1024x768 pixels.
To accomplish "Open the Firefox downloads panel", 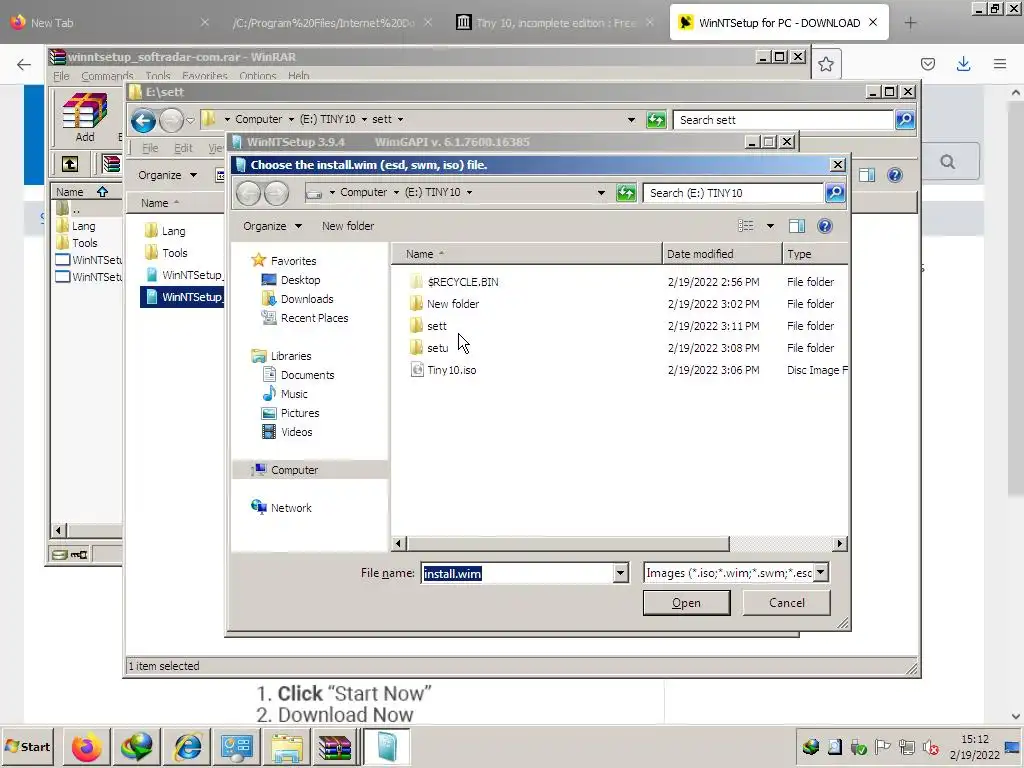I will point(963,63).
